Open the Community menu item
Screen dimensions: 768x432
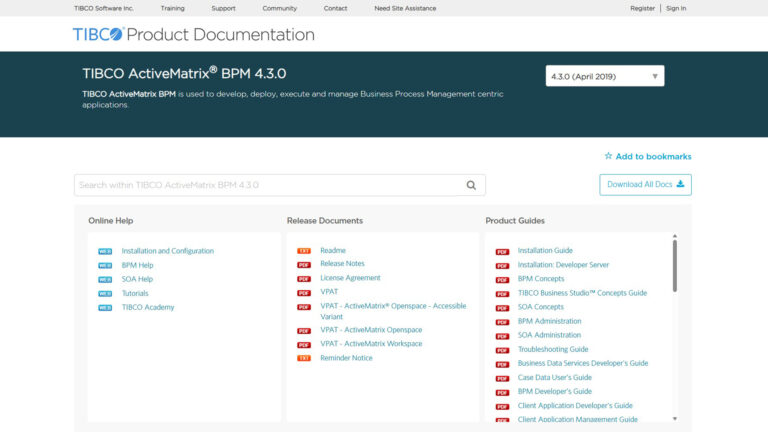[x=280, y=8]
